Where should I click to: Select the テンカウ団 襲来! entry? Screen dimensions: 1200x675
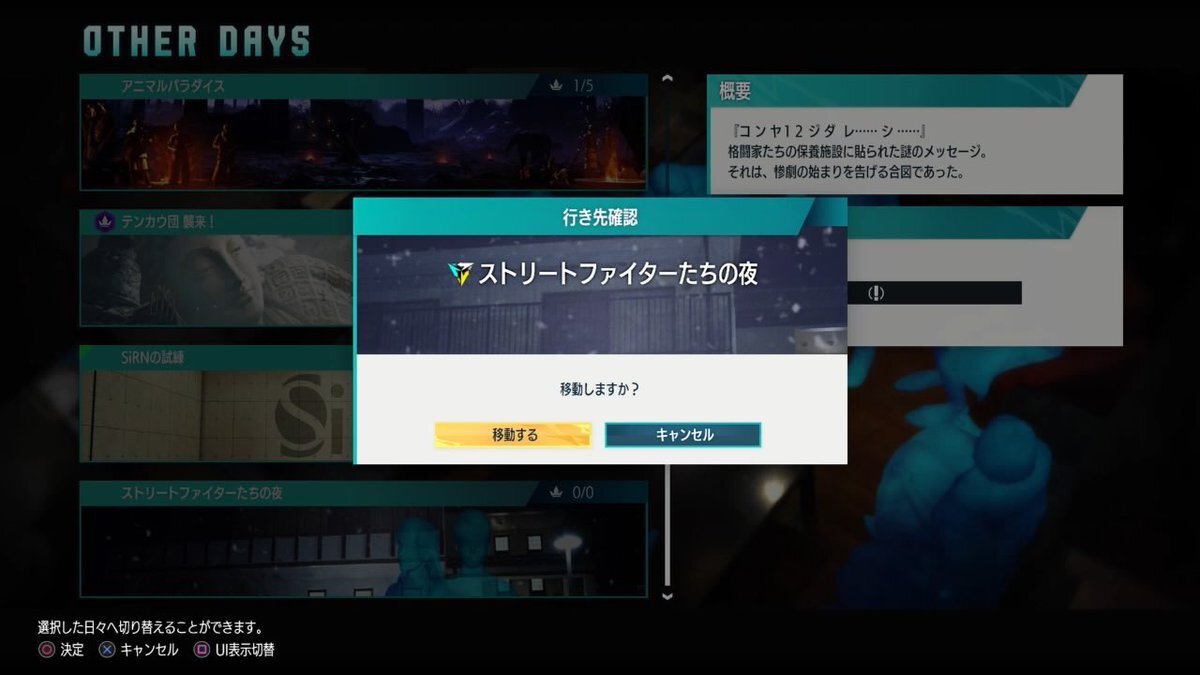[x=216, y=267]
